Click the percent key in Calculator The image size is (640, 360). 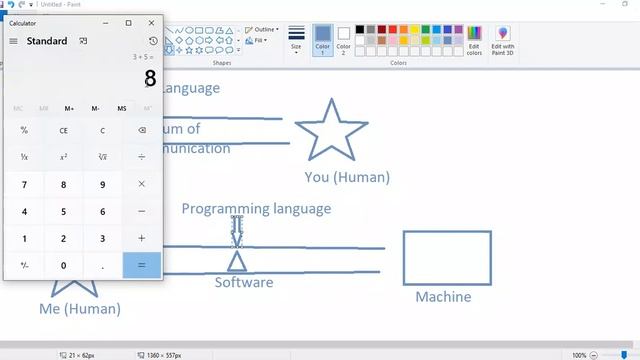click(24, 130)
